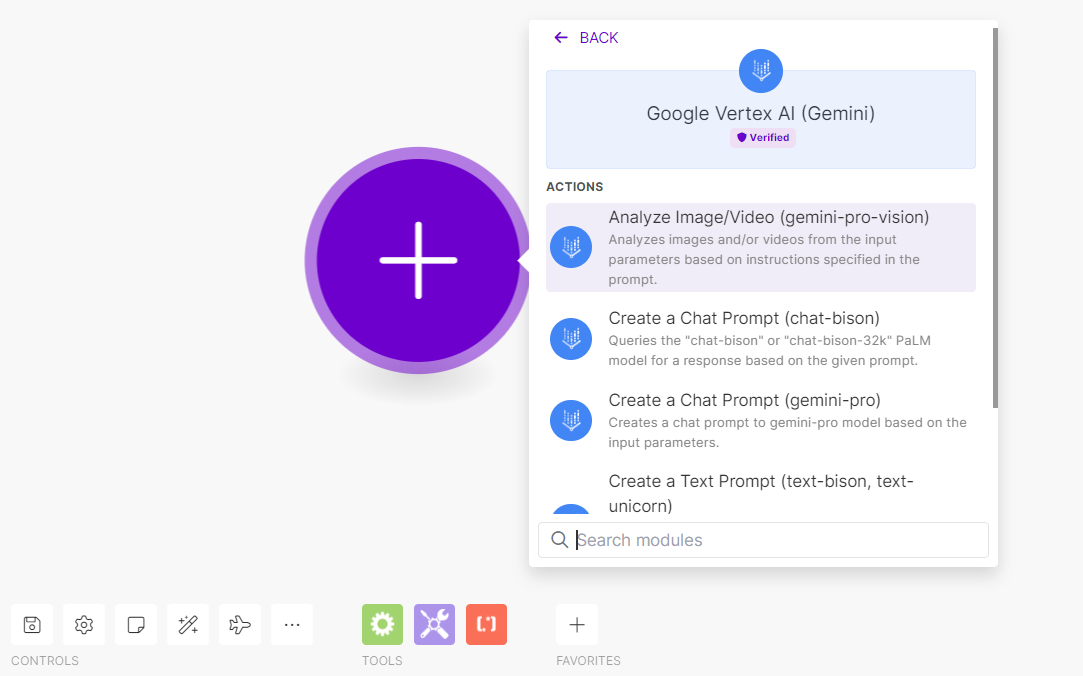Click the Google Vertex AI logo in header
Image resolution: width=1083 pixels, height=676 pixels.
coord(760,70)
